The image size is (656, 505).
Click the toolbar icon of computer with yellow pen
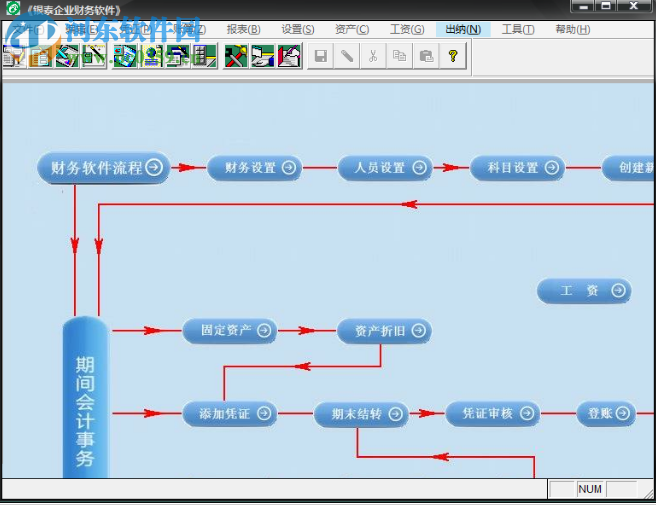[178, 56]
